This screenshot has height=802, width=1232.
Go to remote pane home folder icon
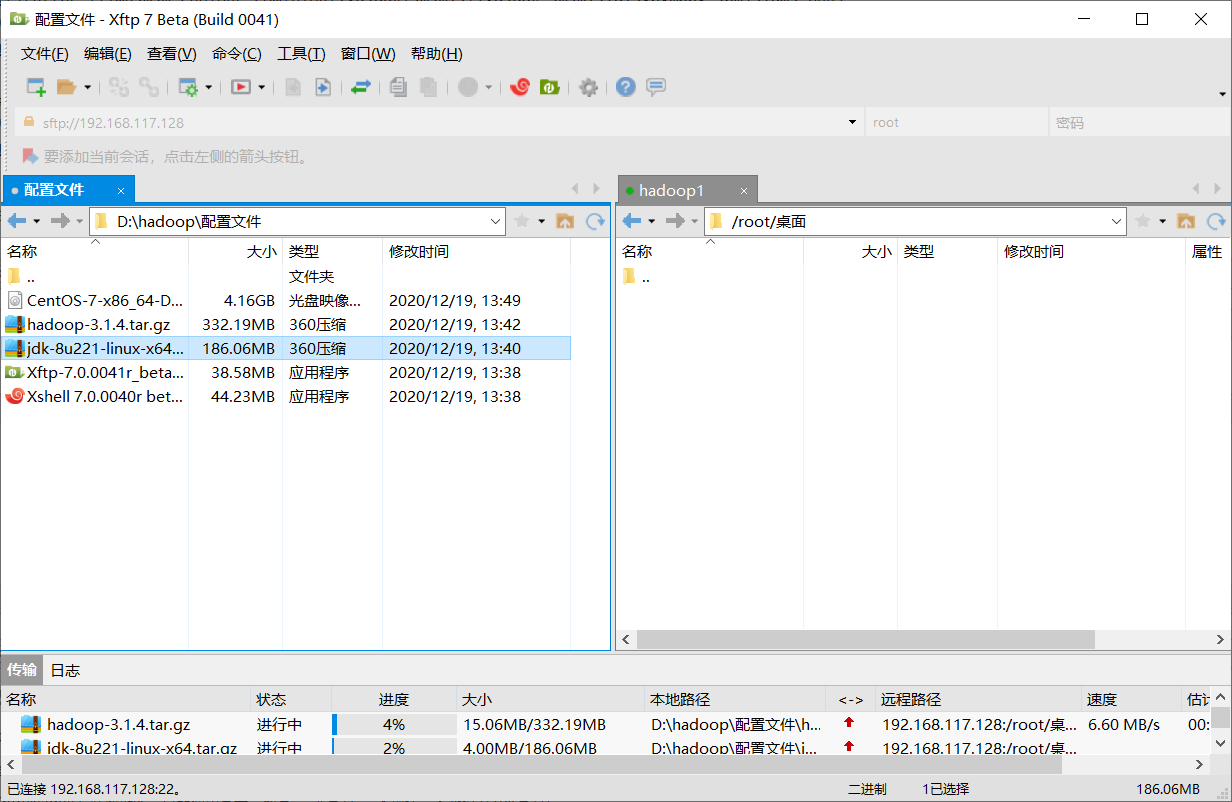[1186, 221]
